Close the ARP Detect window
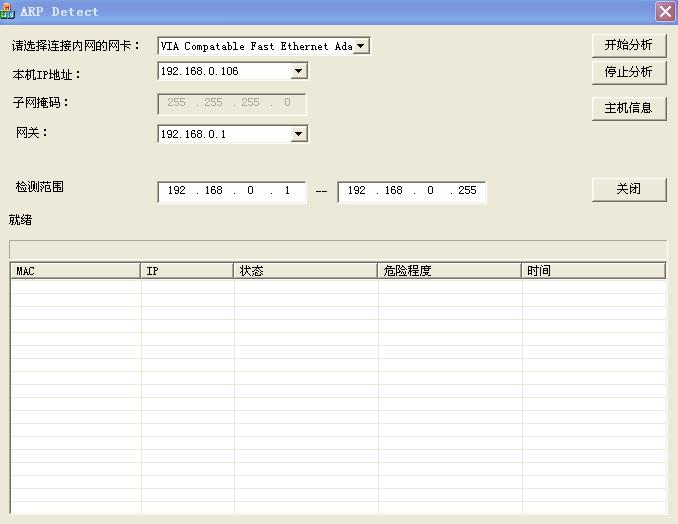This screenshot has width=678, height=524. pyautogui.click(x=665, y=11)
